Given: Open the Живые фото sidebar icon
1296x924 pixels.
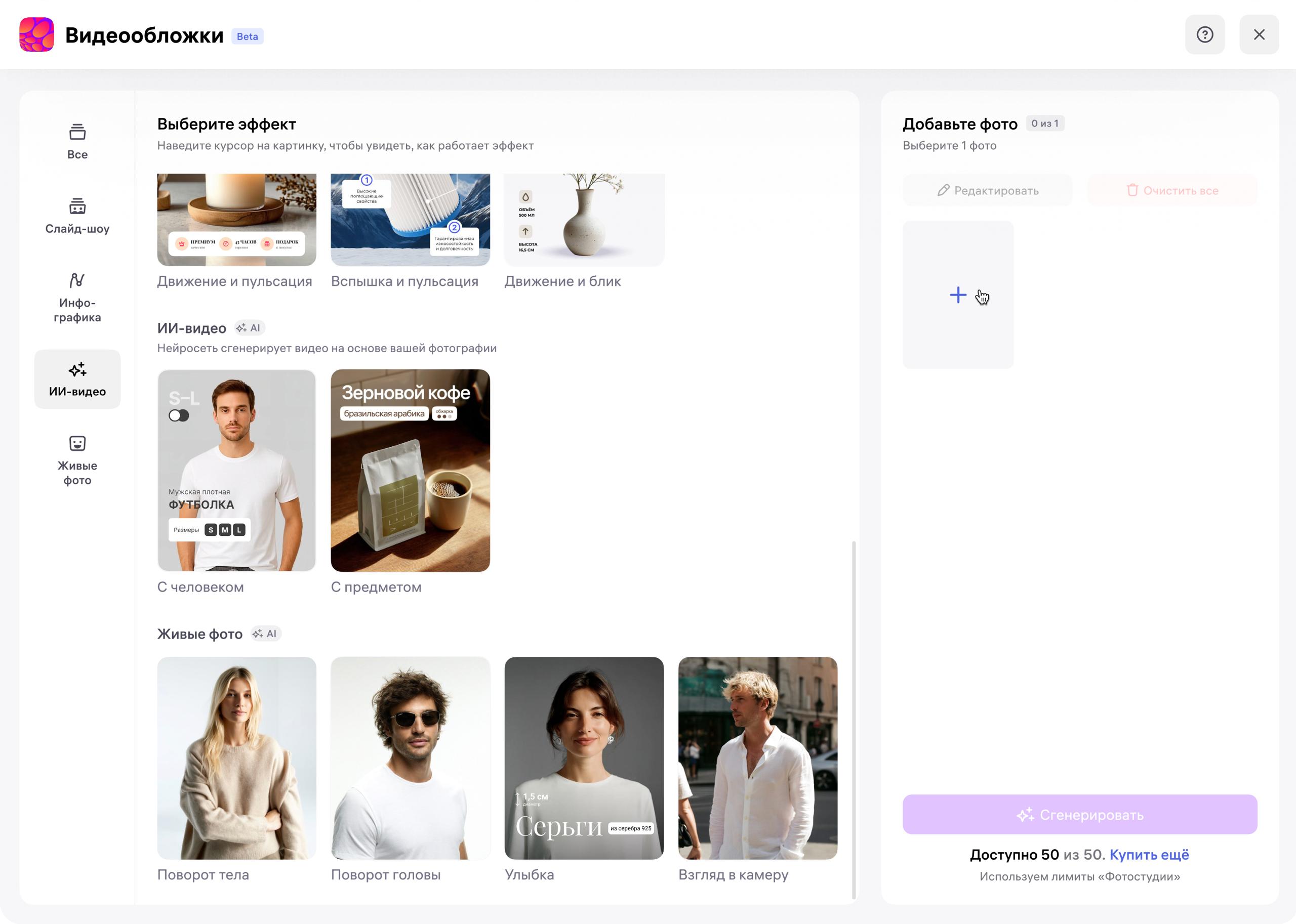Looking at the screenshot, I should click(77, 443).
